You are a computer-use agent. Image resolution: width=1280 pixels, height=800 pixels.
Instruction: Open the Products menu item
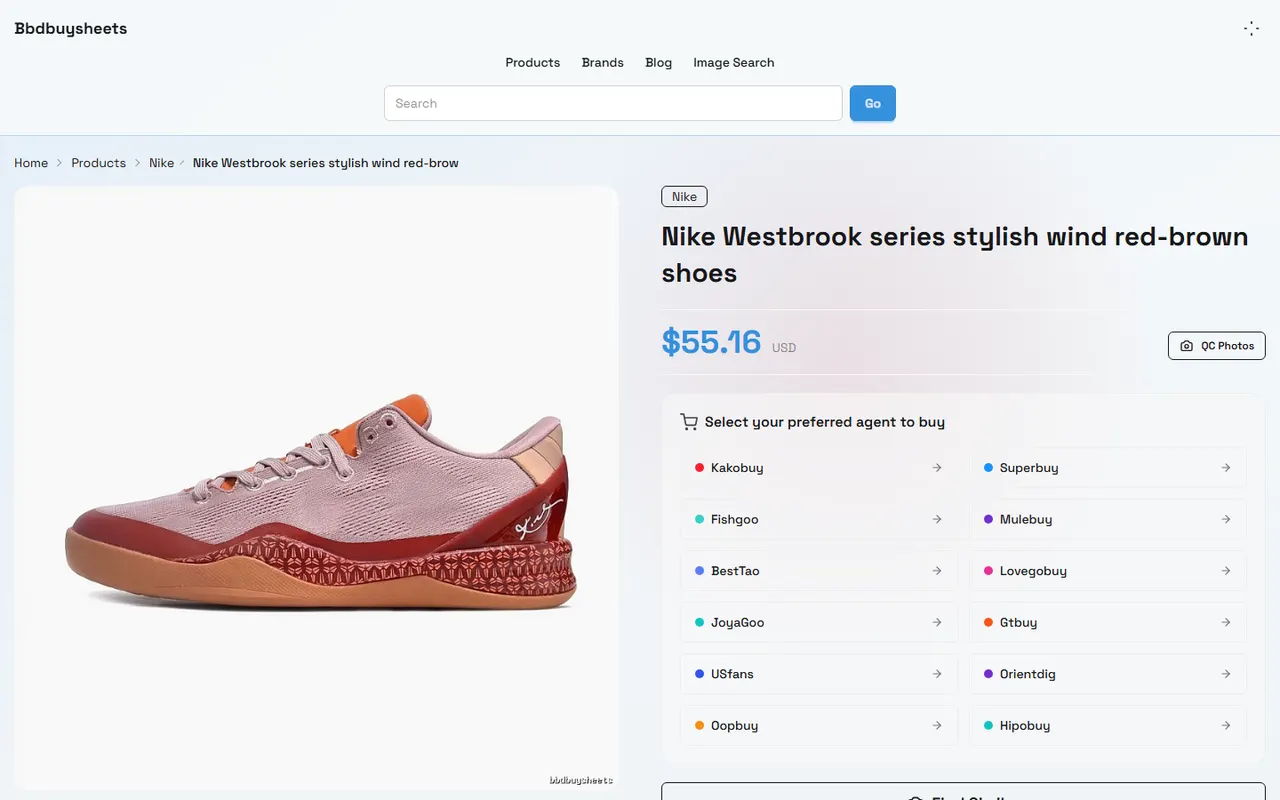[532, 62]
